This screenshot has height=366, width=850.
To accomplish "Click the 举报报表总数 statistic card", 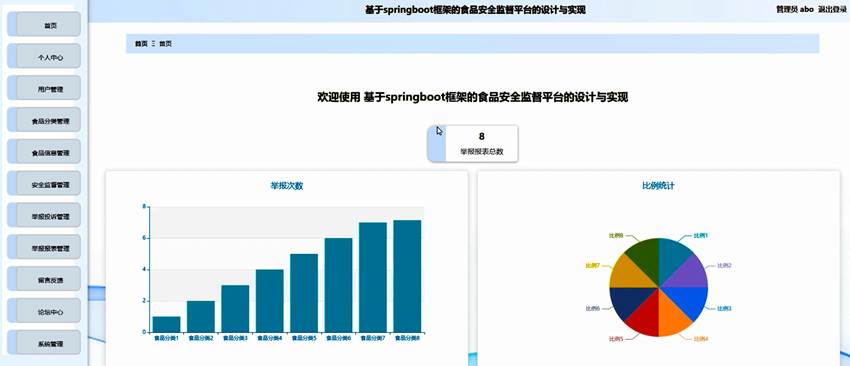I will pyautogui.click(x=473, y=144).
